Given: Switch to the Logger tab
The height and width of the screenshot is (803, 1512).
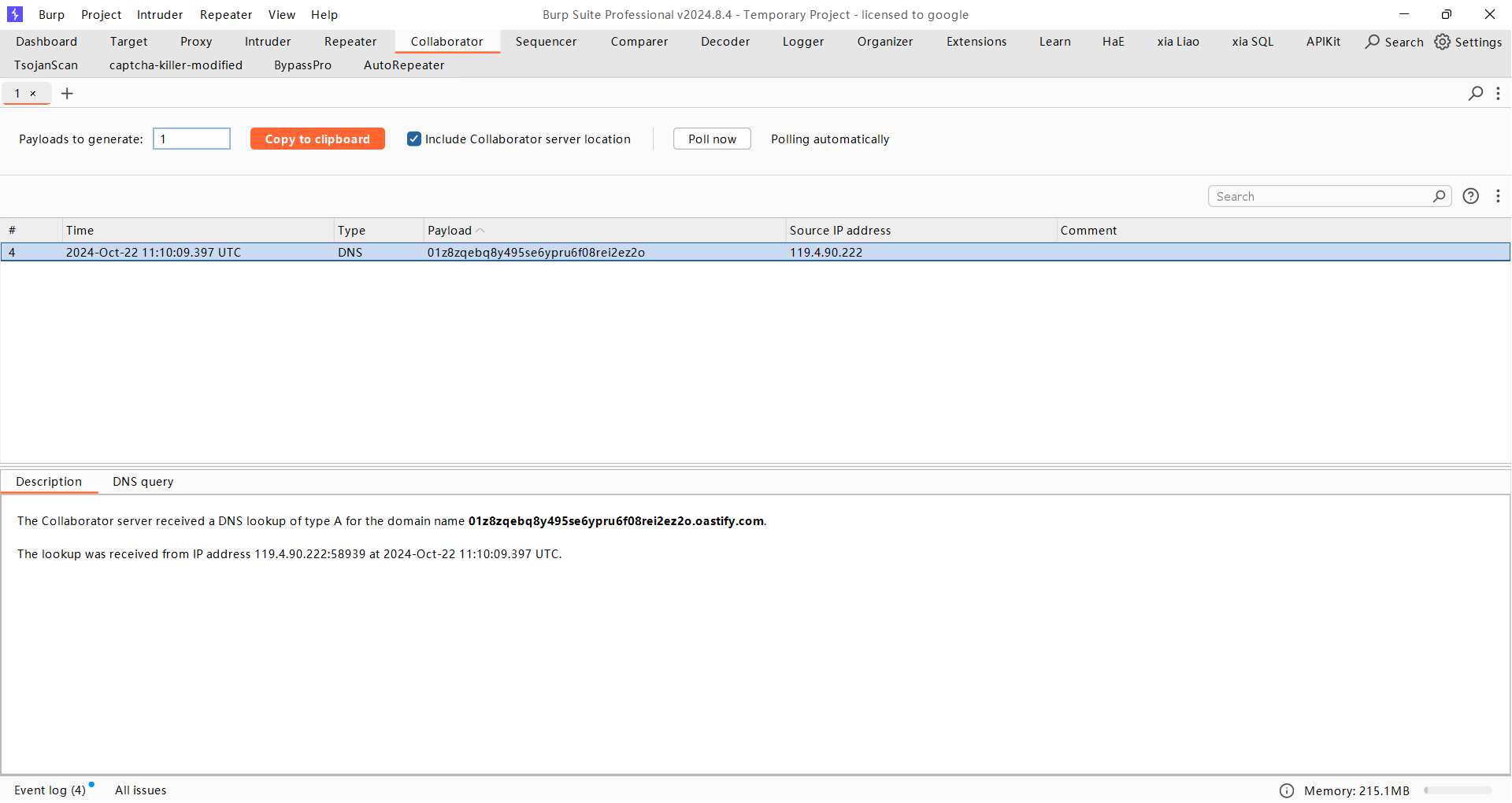Looking at the screenshot, I should tap(803, 42).
